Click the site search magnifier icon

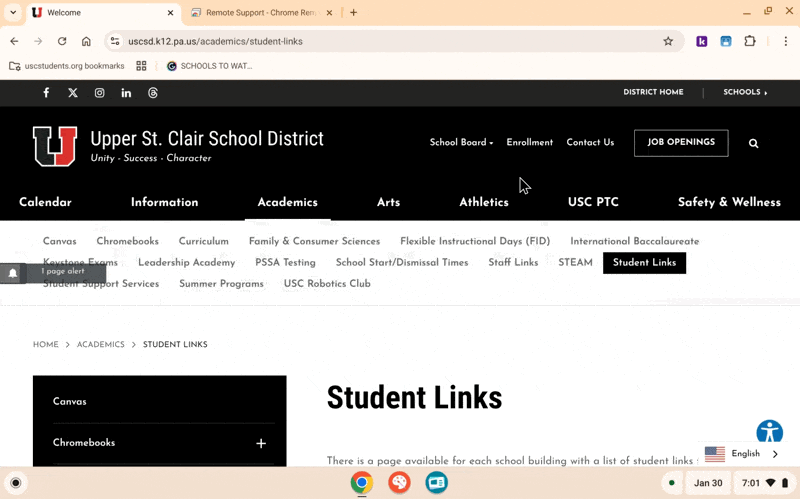pyautogui.click(x=754, y=143)
